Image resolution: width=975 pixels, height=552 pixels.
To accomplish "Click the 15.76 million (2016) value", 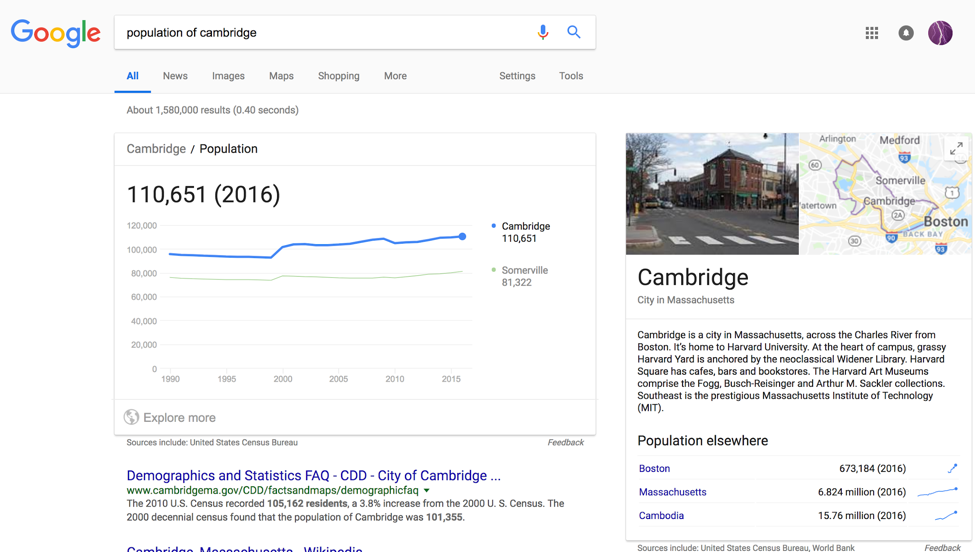I will (x=862, y=515).
